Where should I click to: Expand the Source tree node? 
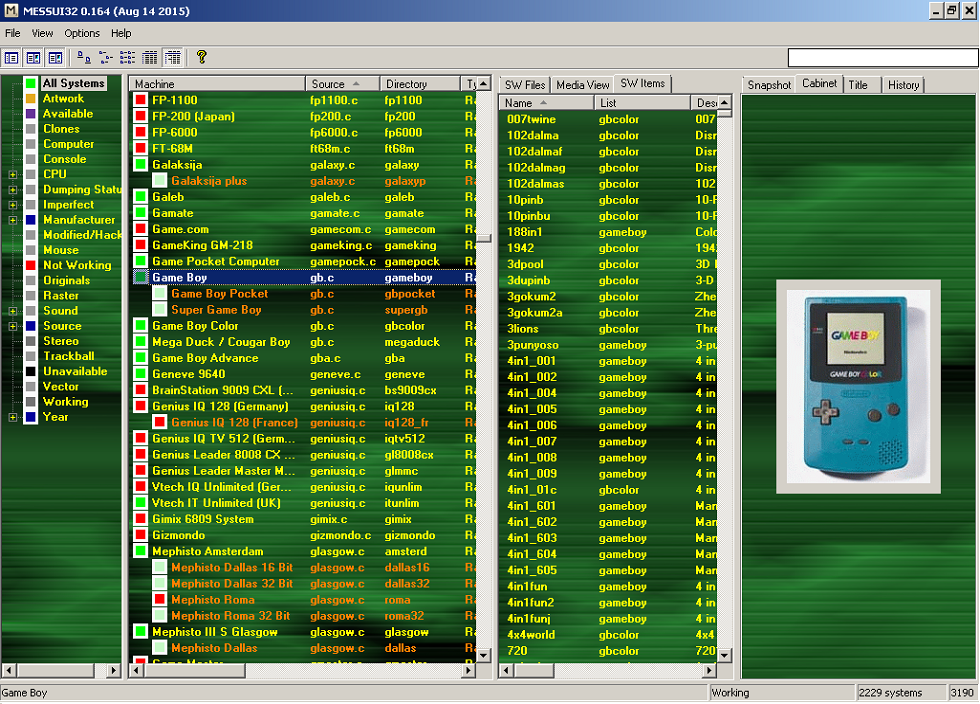click(x=12, y=326)
